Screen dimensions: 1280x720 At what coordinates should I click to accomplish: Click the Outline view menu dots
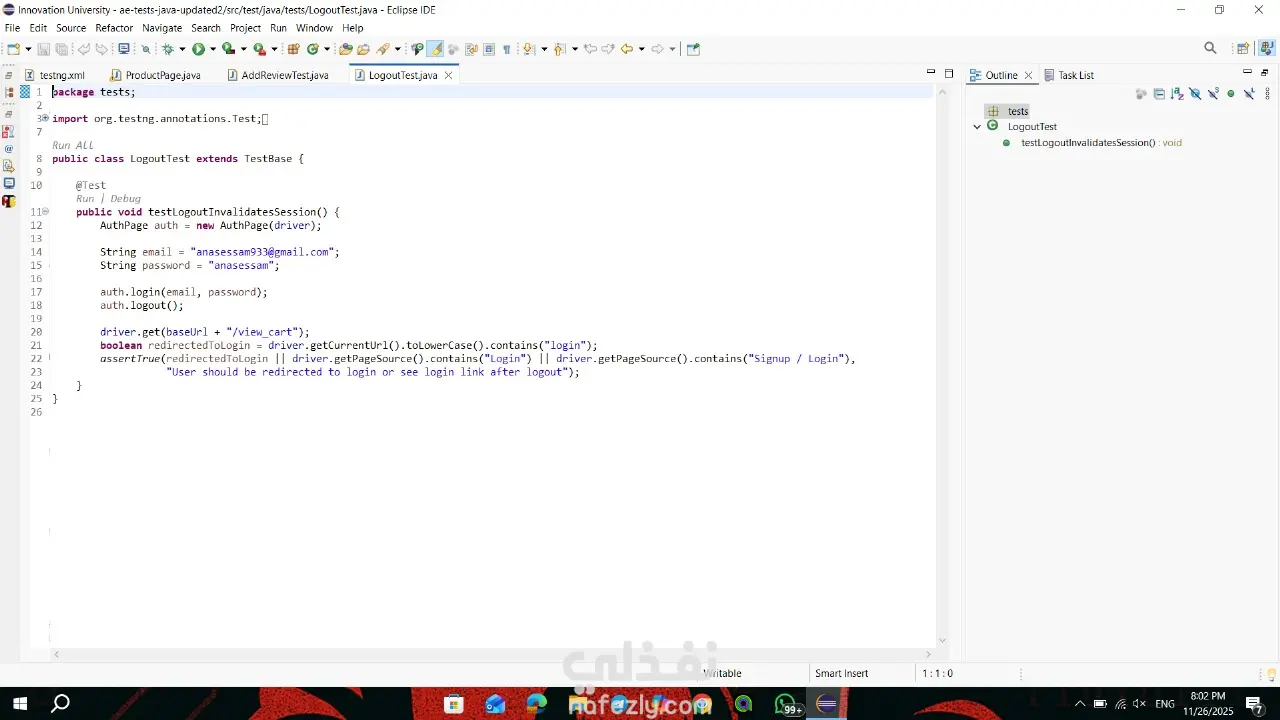tap(1265, 94)
